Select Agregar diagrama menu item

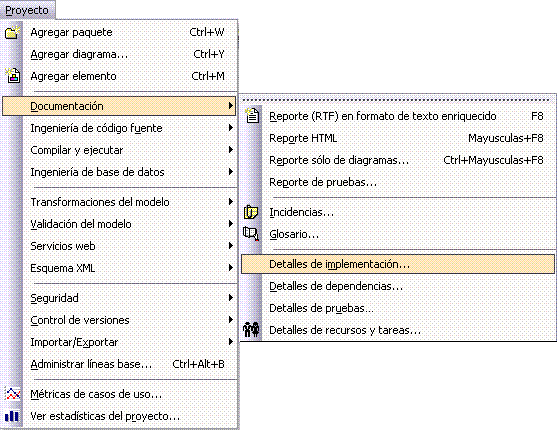(x=119, y=54)
